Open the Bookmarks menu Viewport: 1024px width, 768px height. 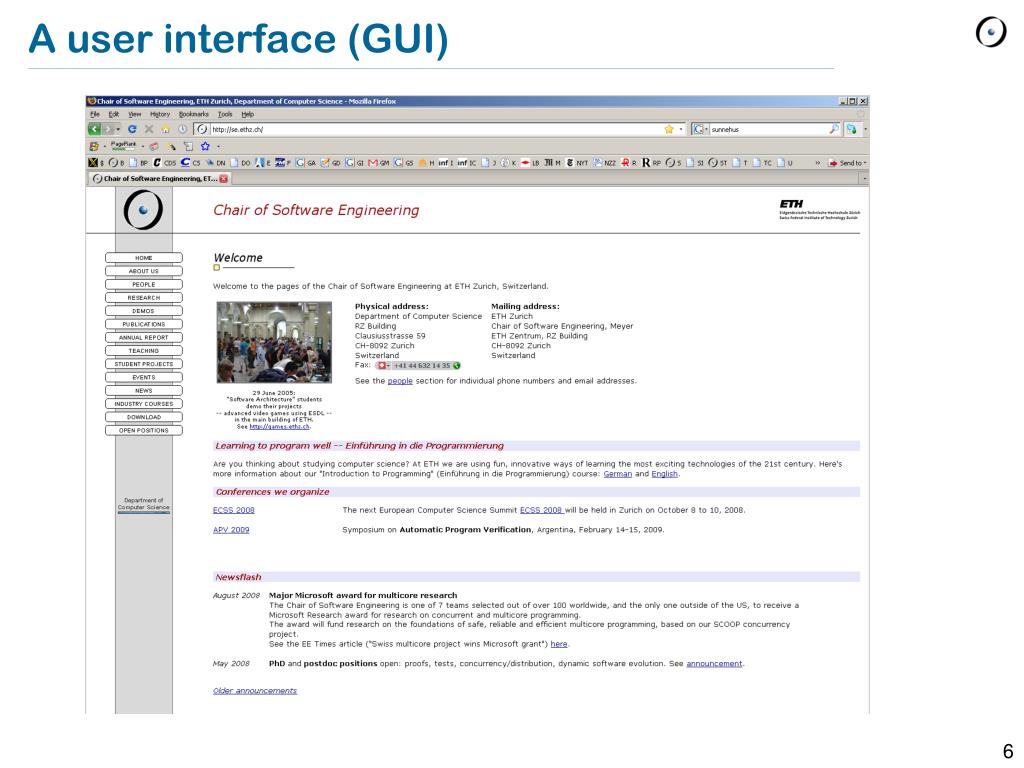tap(193, 114)
